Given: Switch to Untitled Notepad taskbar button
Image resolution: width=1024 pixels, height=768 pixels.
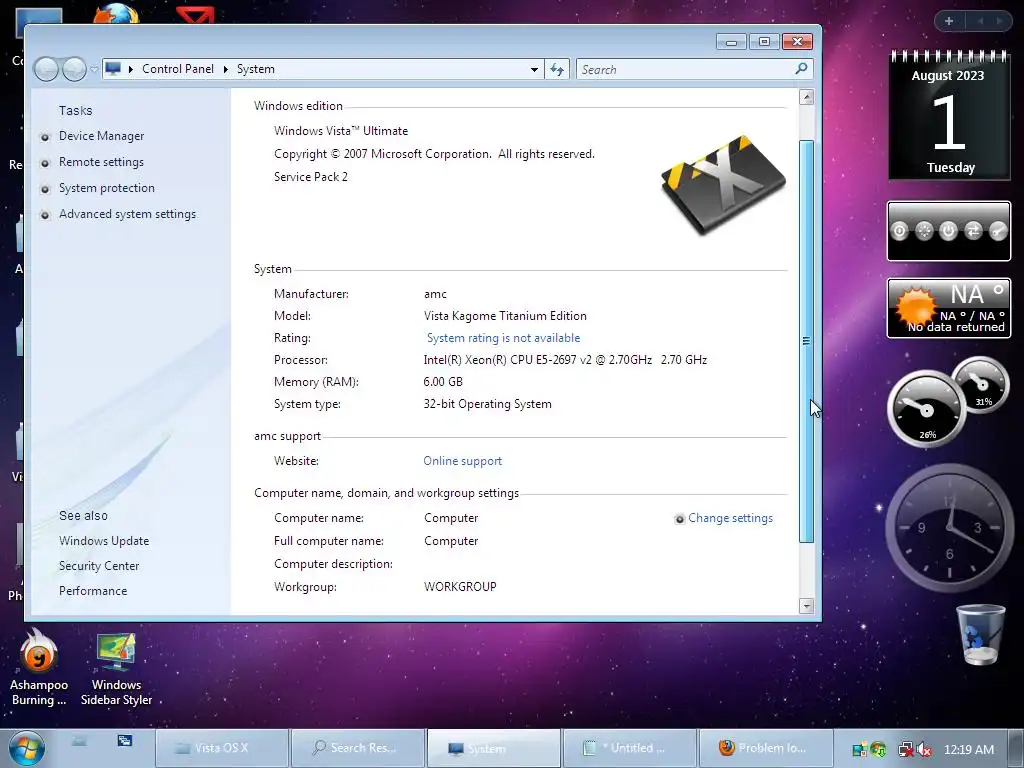Looking at the screenshot, I should coord(630,748).
